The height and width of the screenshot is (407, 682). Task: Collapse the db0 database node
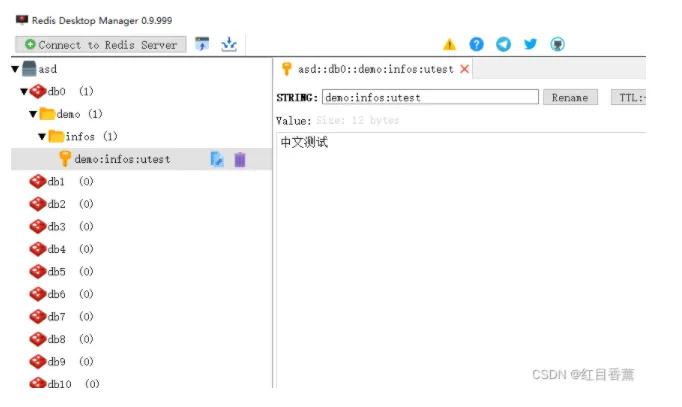click(24, 92)
